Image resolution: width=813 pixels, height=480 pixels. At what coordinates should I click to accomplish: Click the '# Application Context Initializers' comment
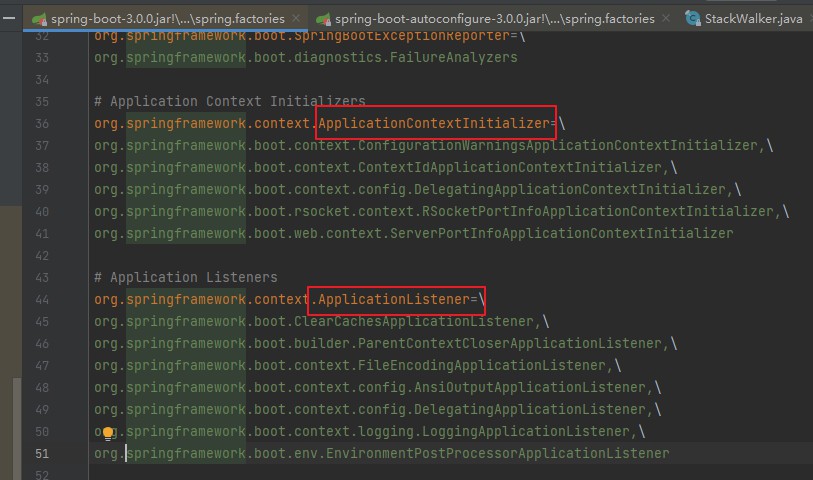tap(230, 101)
